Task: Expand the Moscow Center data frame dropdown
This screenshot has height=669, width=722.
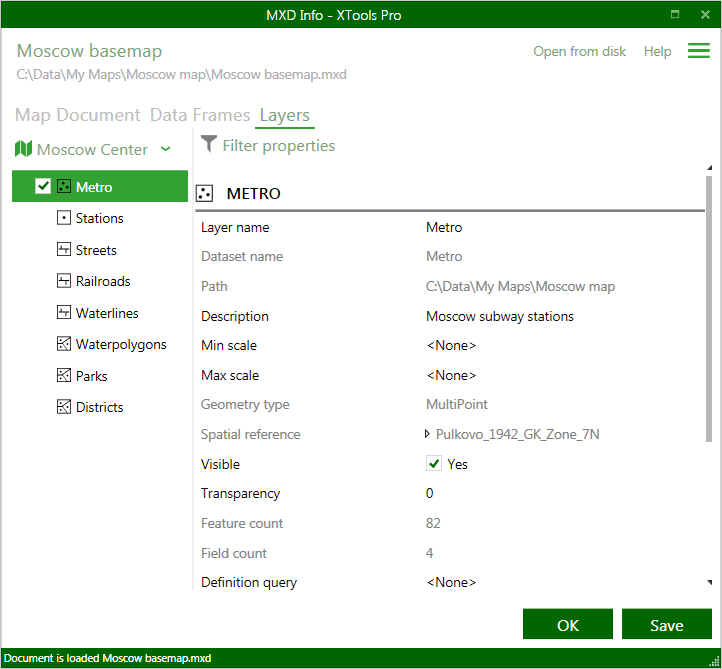Action: point(166,149)
